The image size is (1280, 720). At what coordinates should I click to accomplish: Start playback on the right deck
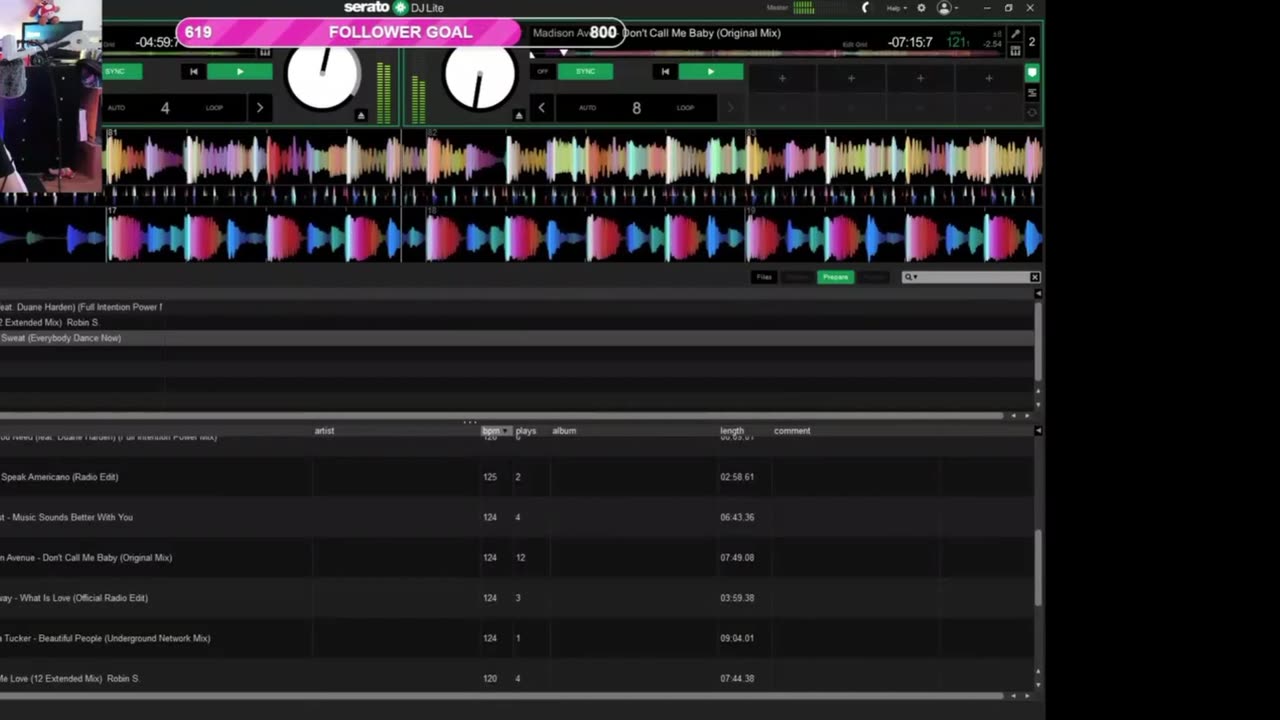tap(711, 72)
